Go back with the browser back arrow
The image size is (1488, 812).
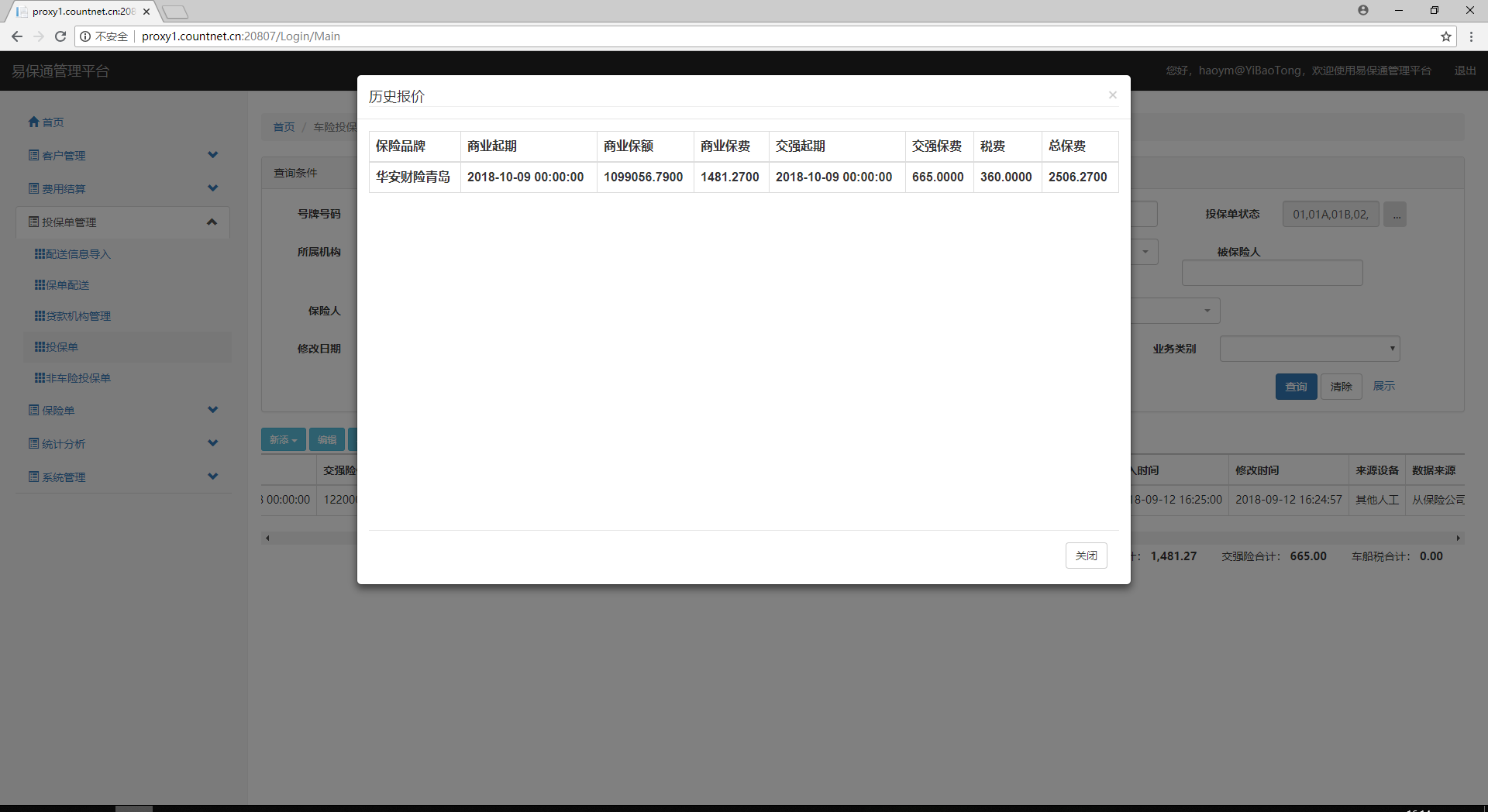tap(17, 36)
